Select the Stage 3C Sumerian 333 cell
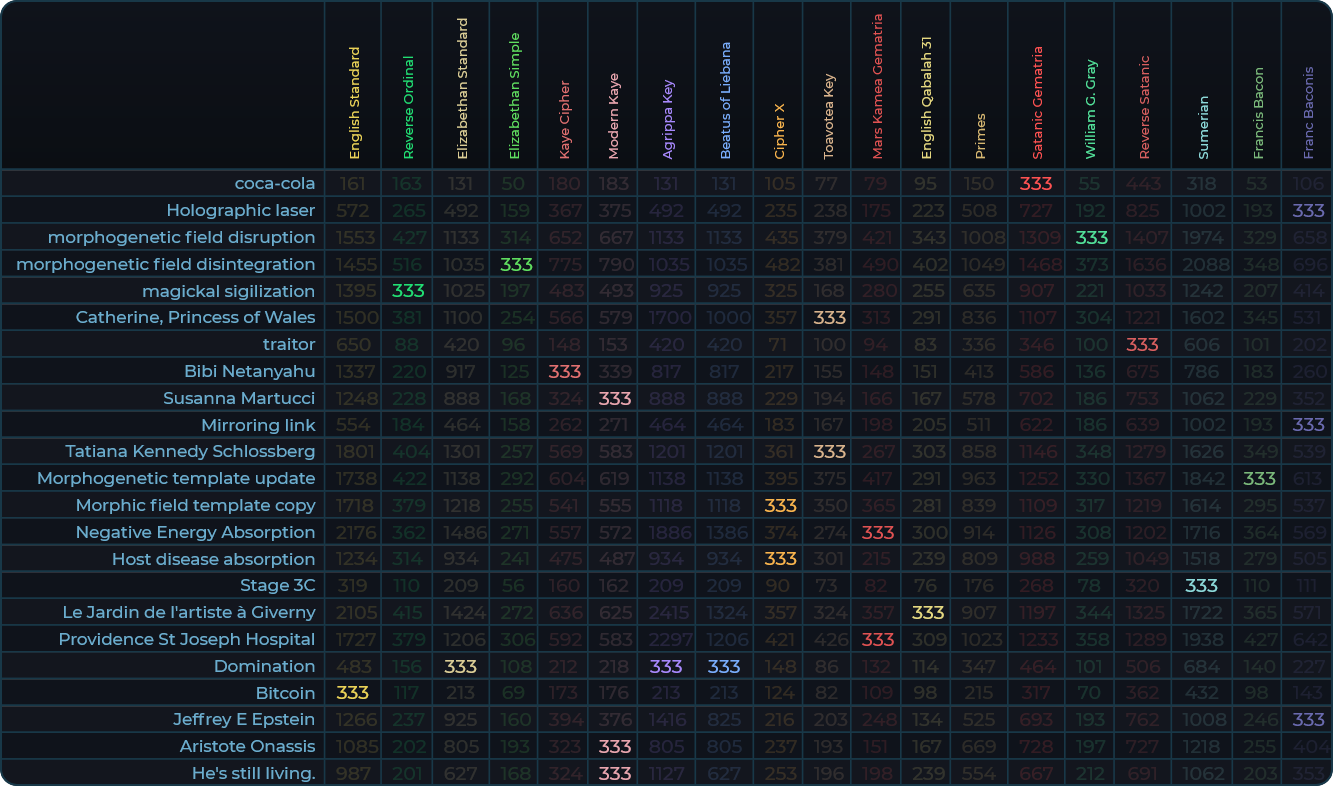The width and height of the screenshot is (1333, 786). point(1201,585)
